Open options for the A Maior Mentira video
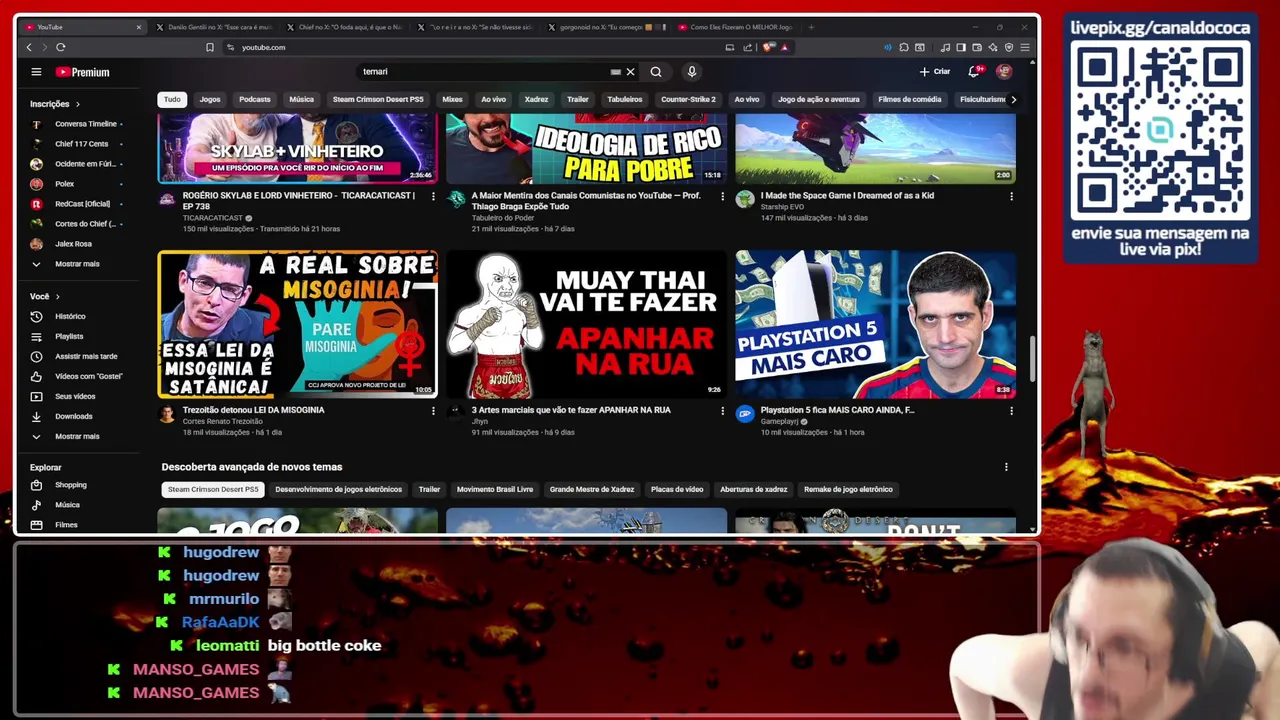This screenshot has width=1280, height=720. (722, 197)
